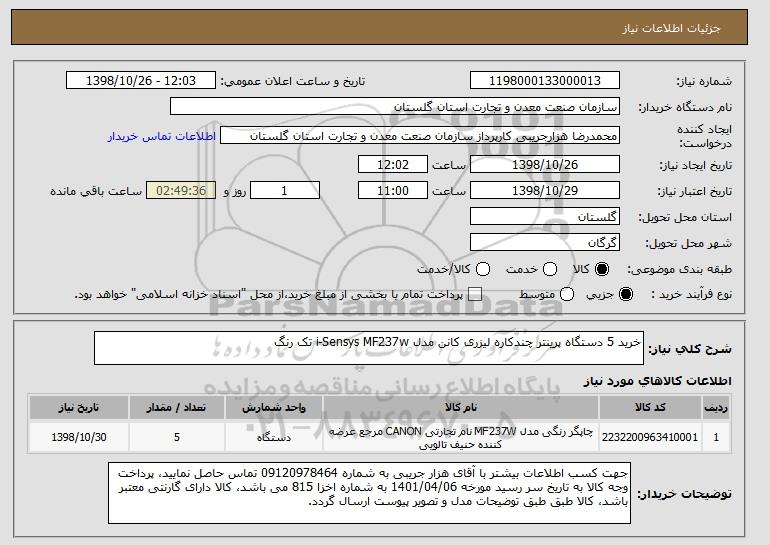Click the توضیحات خریدار description box

click(x=369, y=493)
